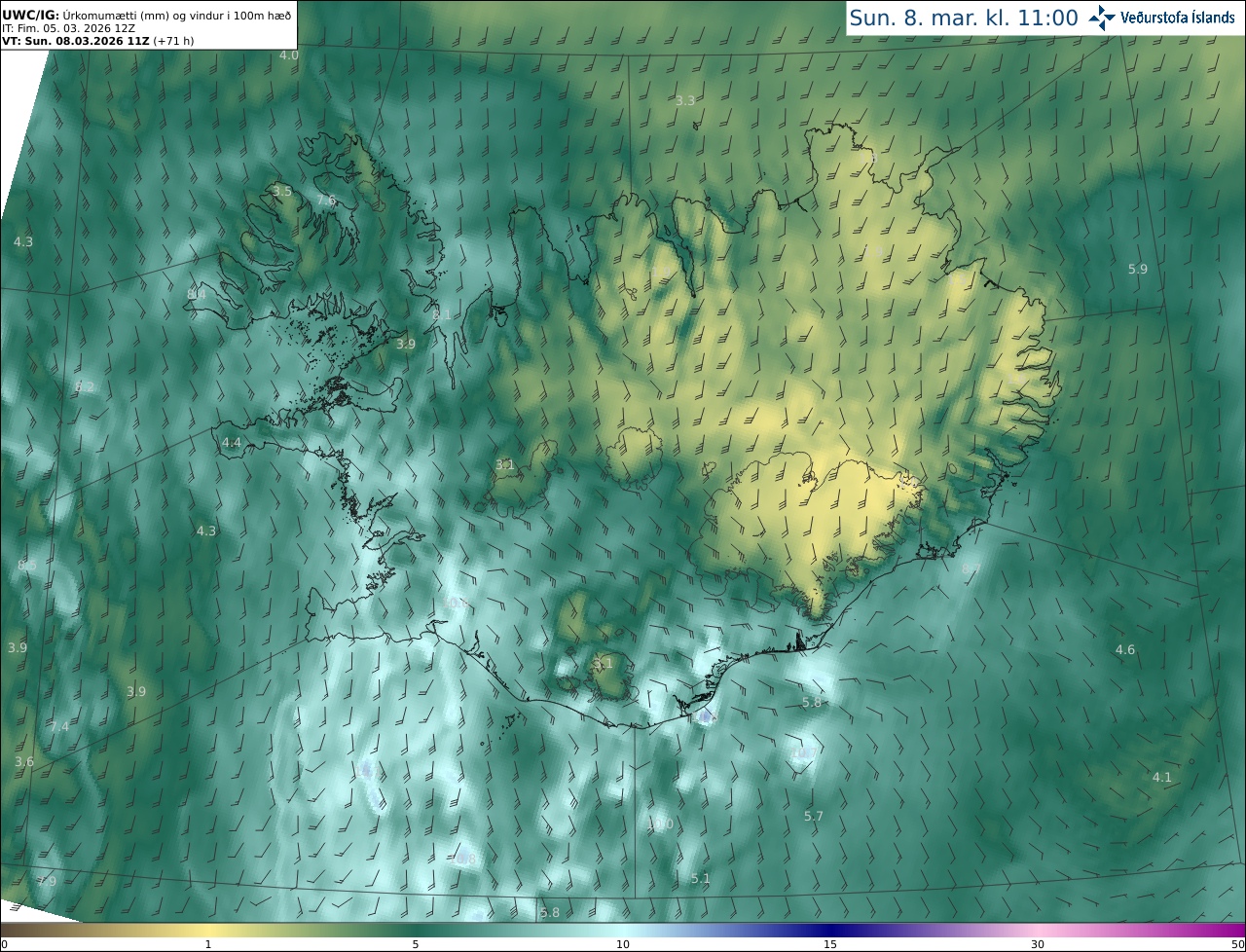This screenshot has height=952, width=1246.
Task: Click the 'VT: Sun. 08.03.2026 11Z (+71 h)' line
Action: click(97, 41)
